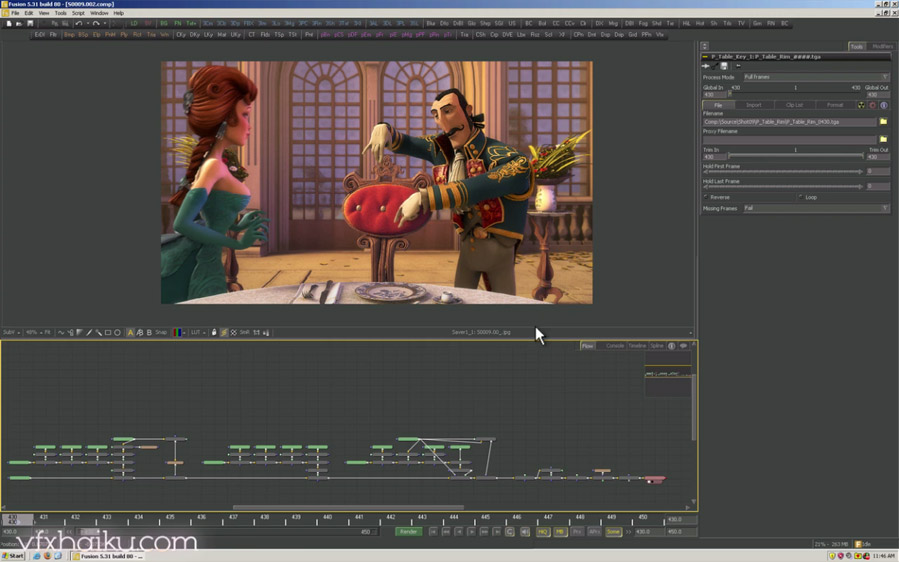Toggle the Some button in the time ruler
The width and height of the screenshot is (899, 562).
613,532
